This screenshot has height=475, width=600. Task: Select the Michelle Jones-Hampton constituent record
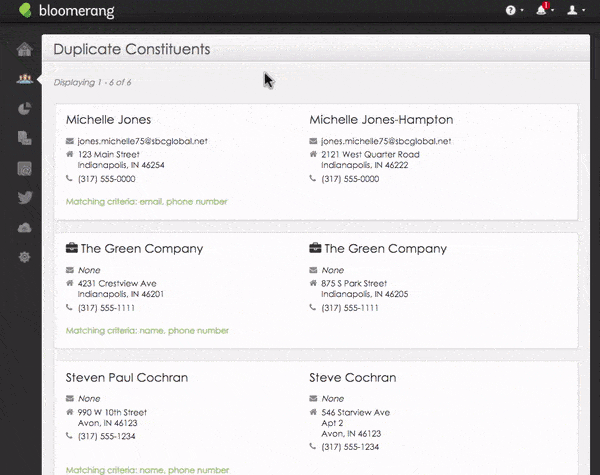pos(380,120)
